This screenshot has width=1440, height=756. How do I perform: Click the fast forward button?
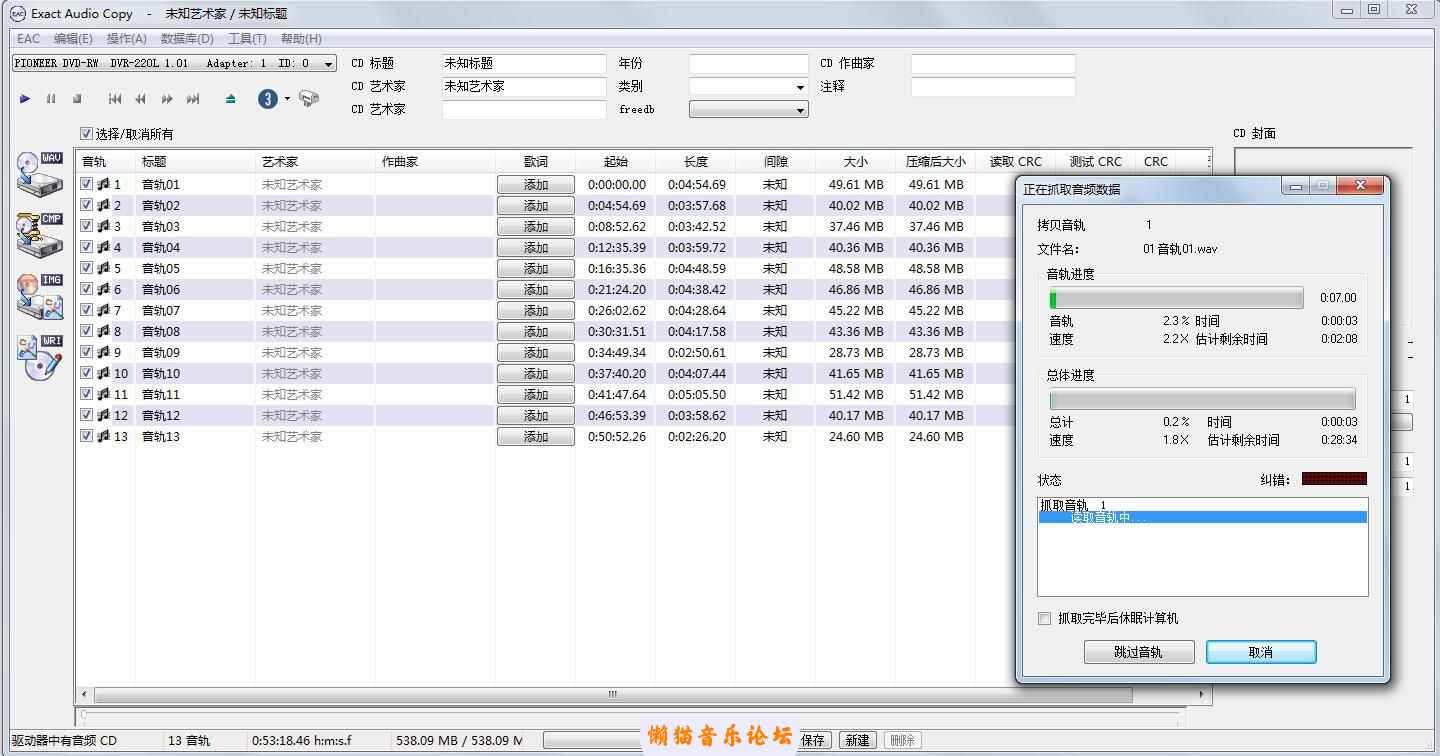tap(167, 99)
